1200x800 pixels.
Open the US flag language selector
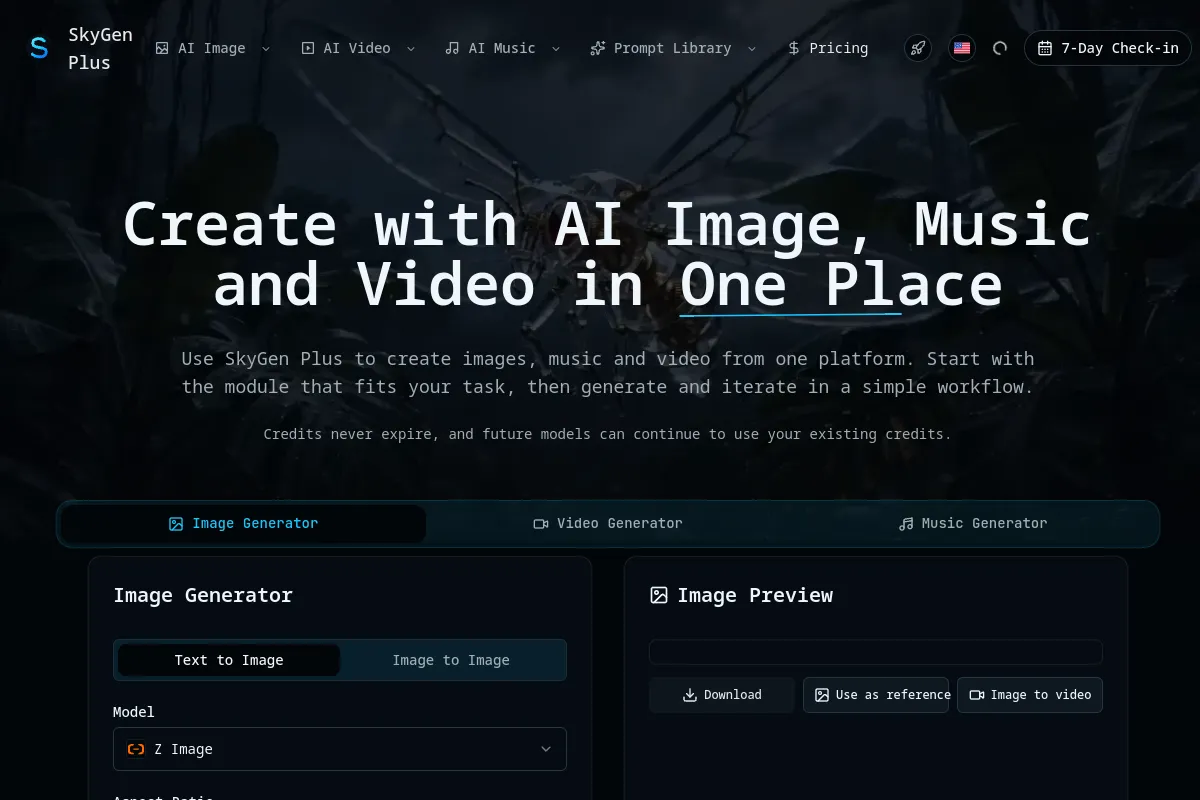click(x=962, y=48)
